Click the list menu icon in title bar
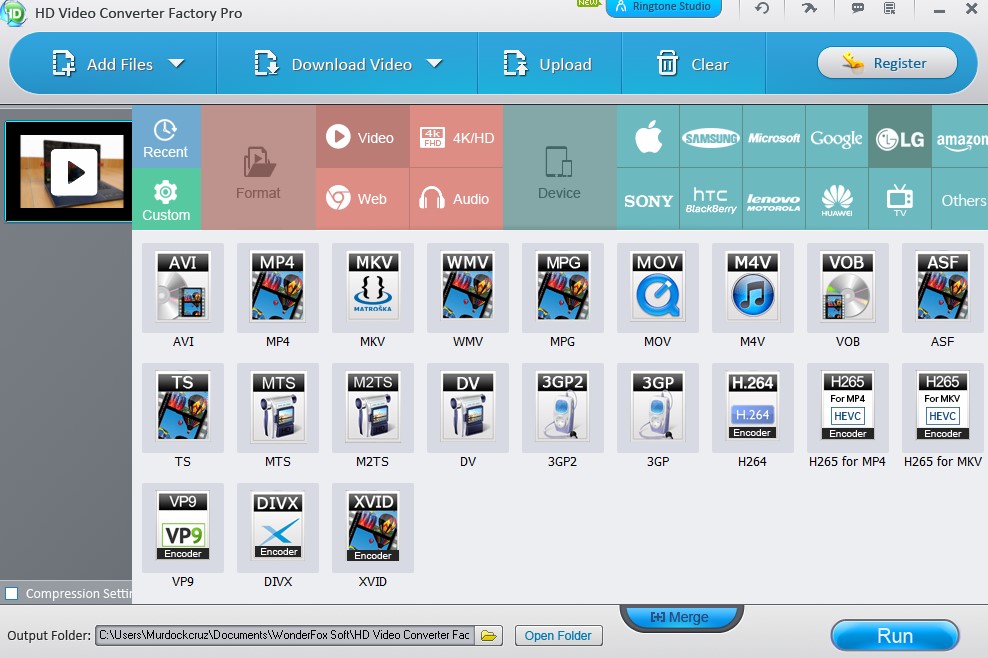The width and height of the screenshot is (988, 658). (x=890, y=8)
